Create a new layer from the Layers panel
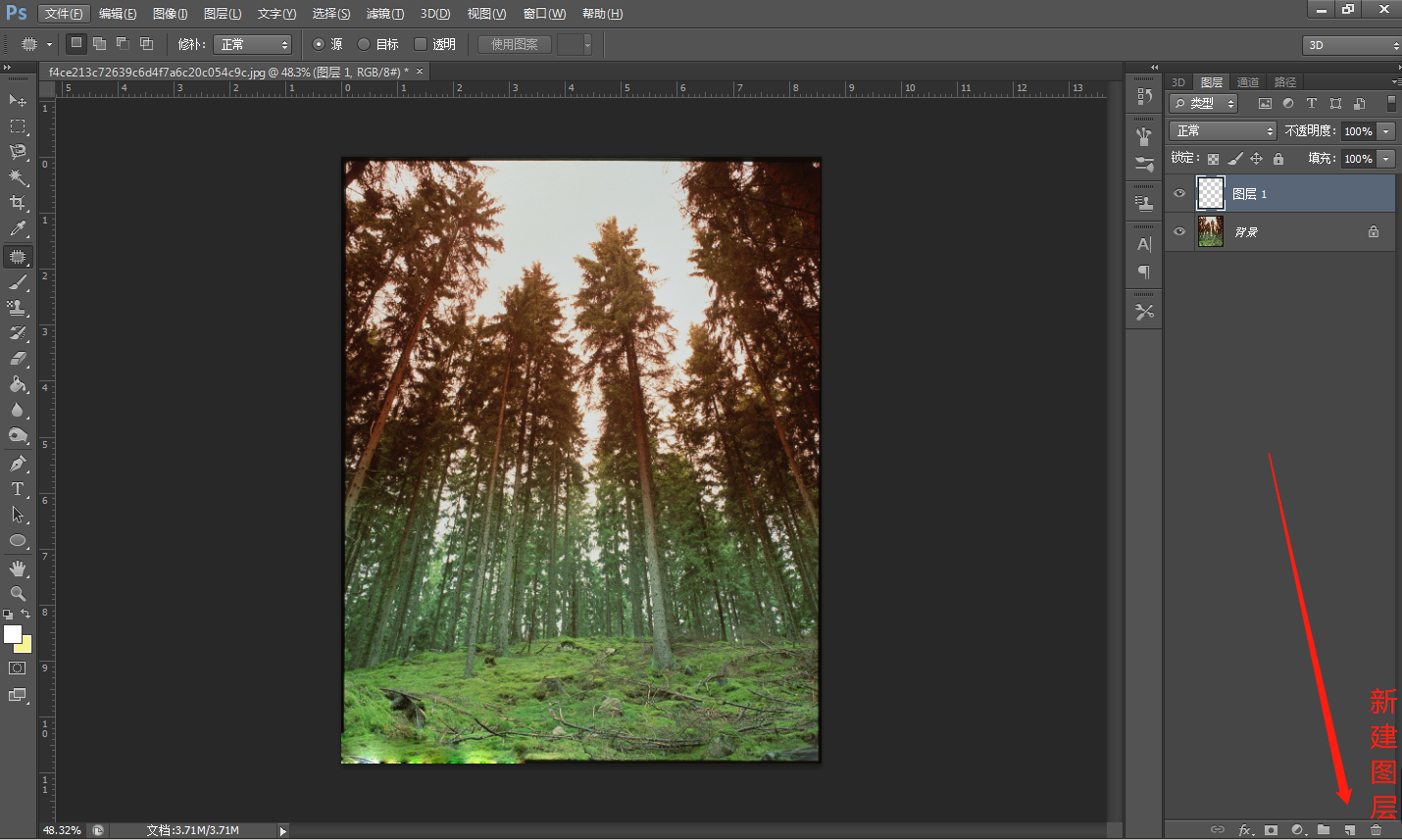Screen dimensions: 1402x840 pyautogui.click(x=1350, y=830)
